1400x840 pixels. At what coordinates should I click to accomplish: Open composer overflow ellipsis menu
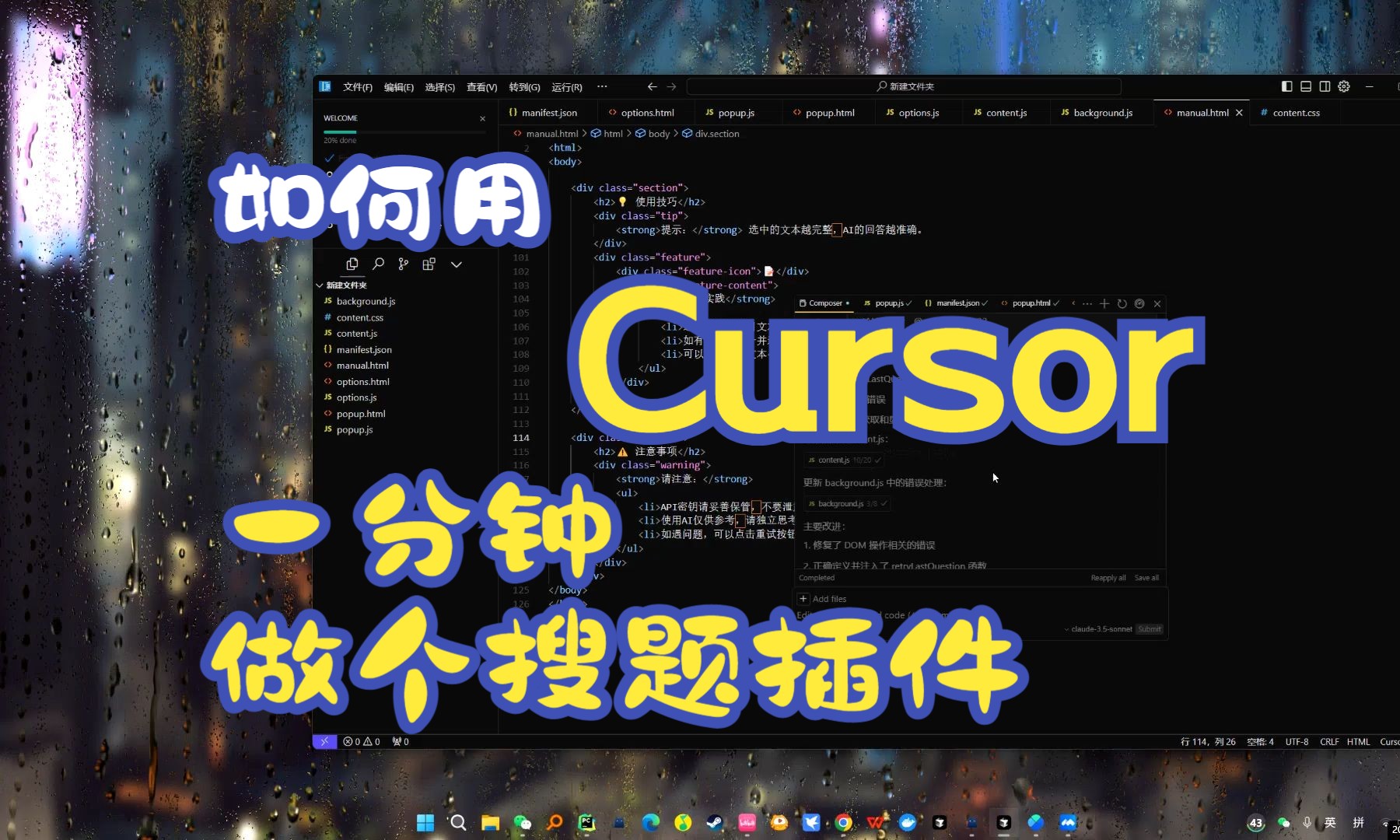[x=1087, y=303]
